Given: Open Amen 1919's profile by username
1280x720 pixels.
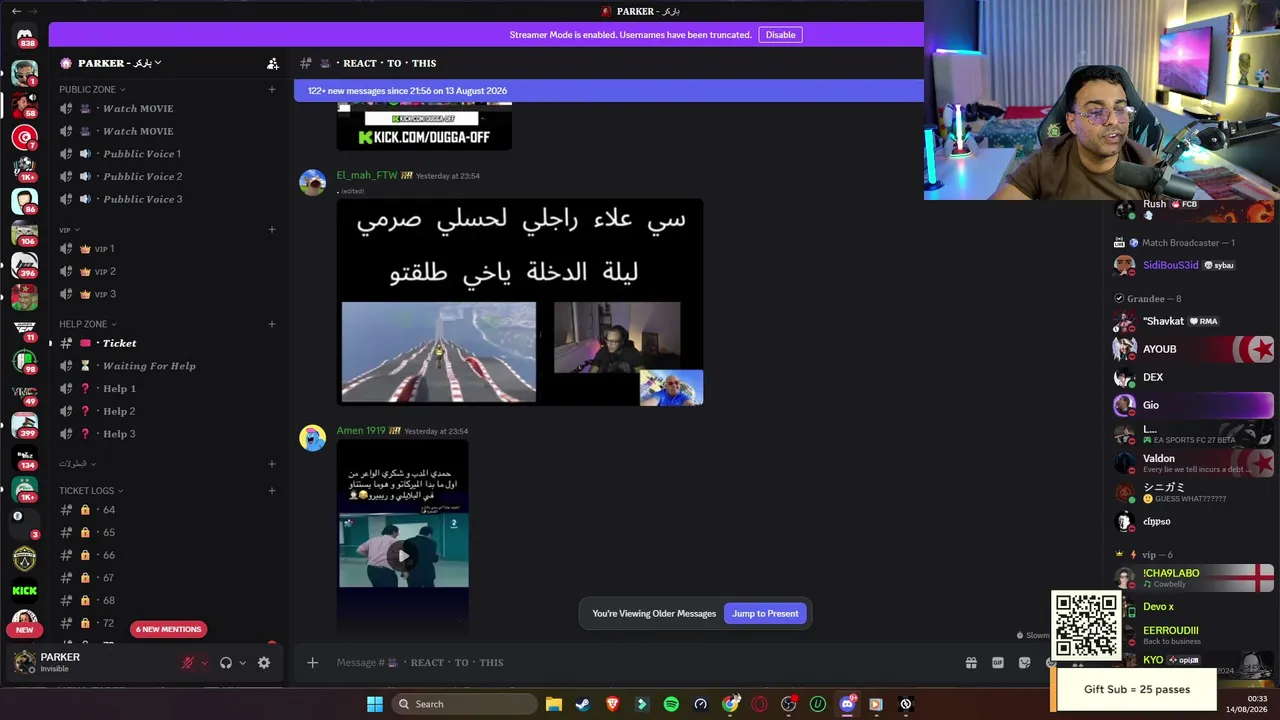Looking at the screenshot, I should pyautogui.click(x=361, y=431).
